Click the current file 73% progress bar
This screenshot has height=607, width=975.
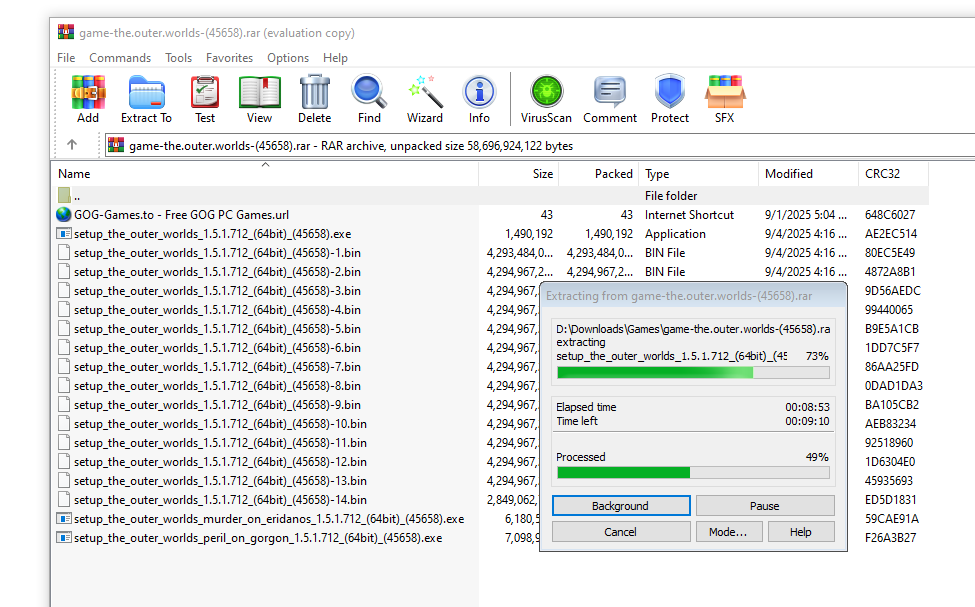[693, 373]
